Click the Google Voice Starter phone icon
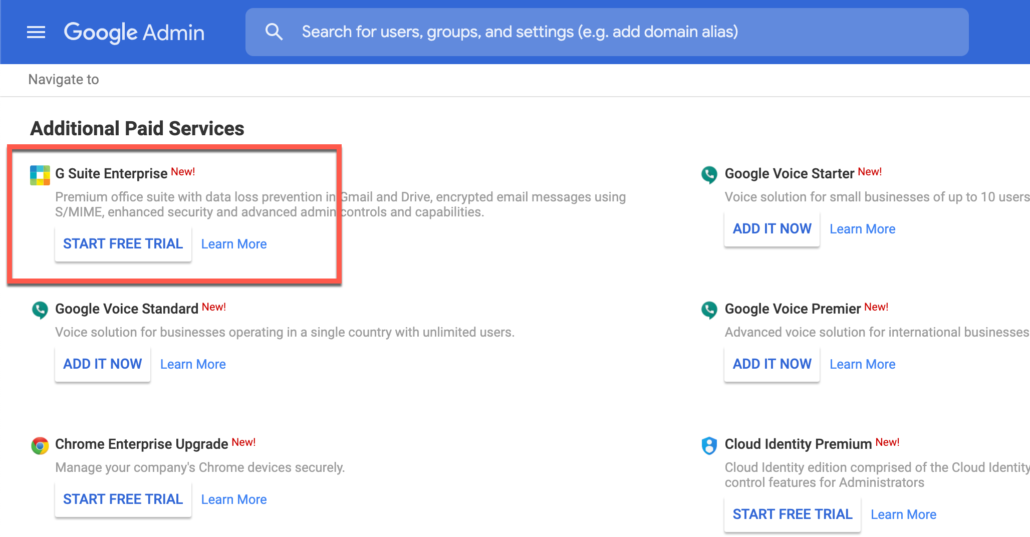This screenshot has width=1030, height=537. coord(709,174)
